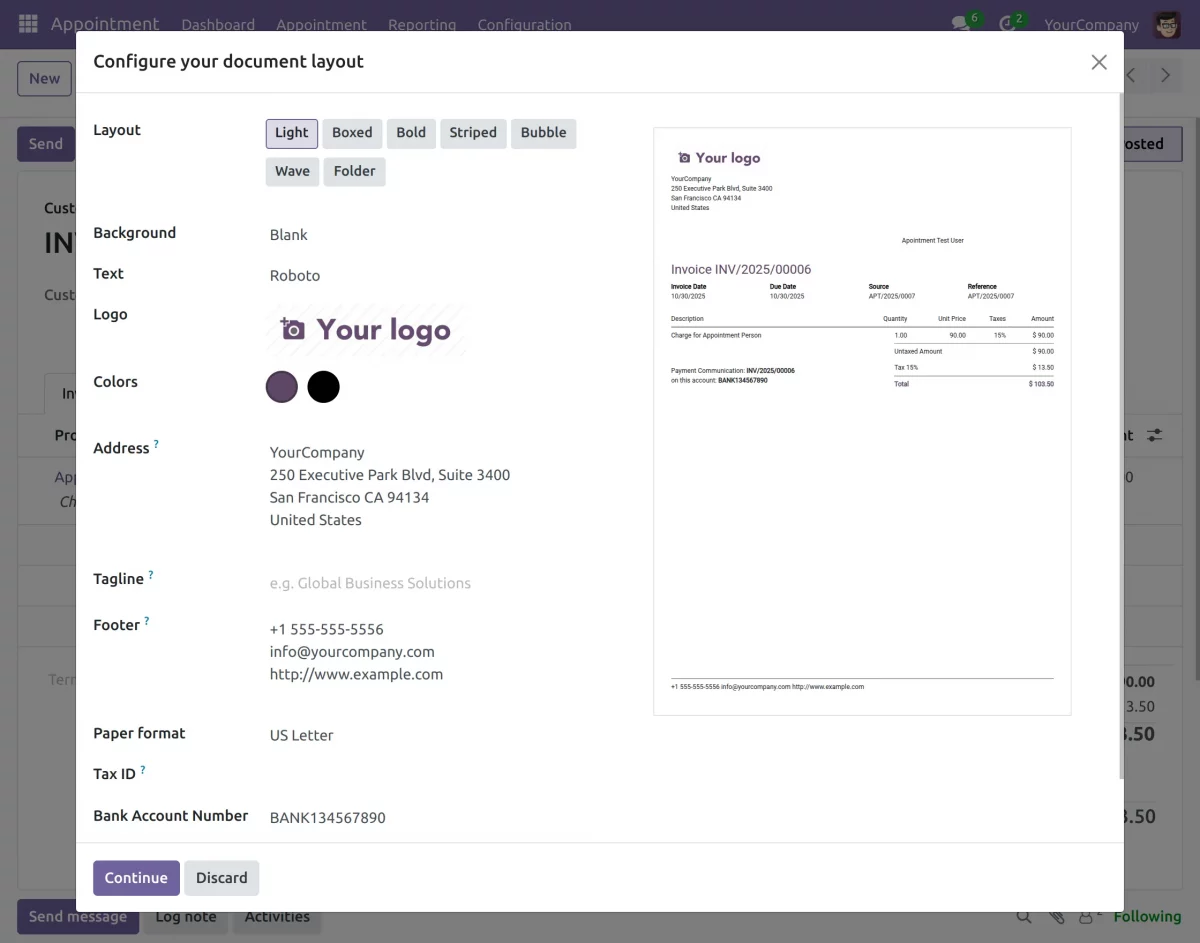
Task: Open the Background dropdown showing Blank
Action: coord(289,234)
